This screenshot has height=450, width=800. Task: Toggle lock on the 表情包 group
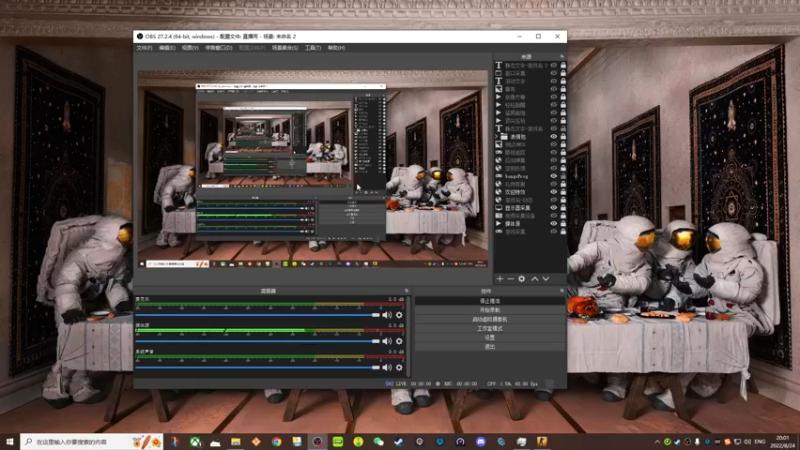tap(563, 137)
